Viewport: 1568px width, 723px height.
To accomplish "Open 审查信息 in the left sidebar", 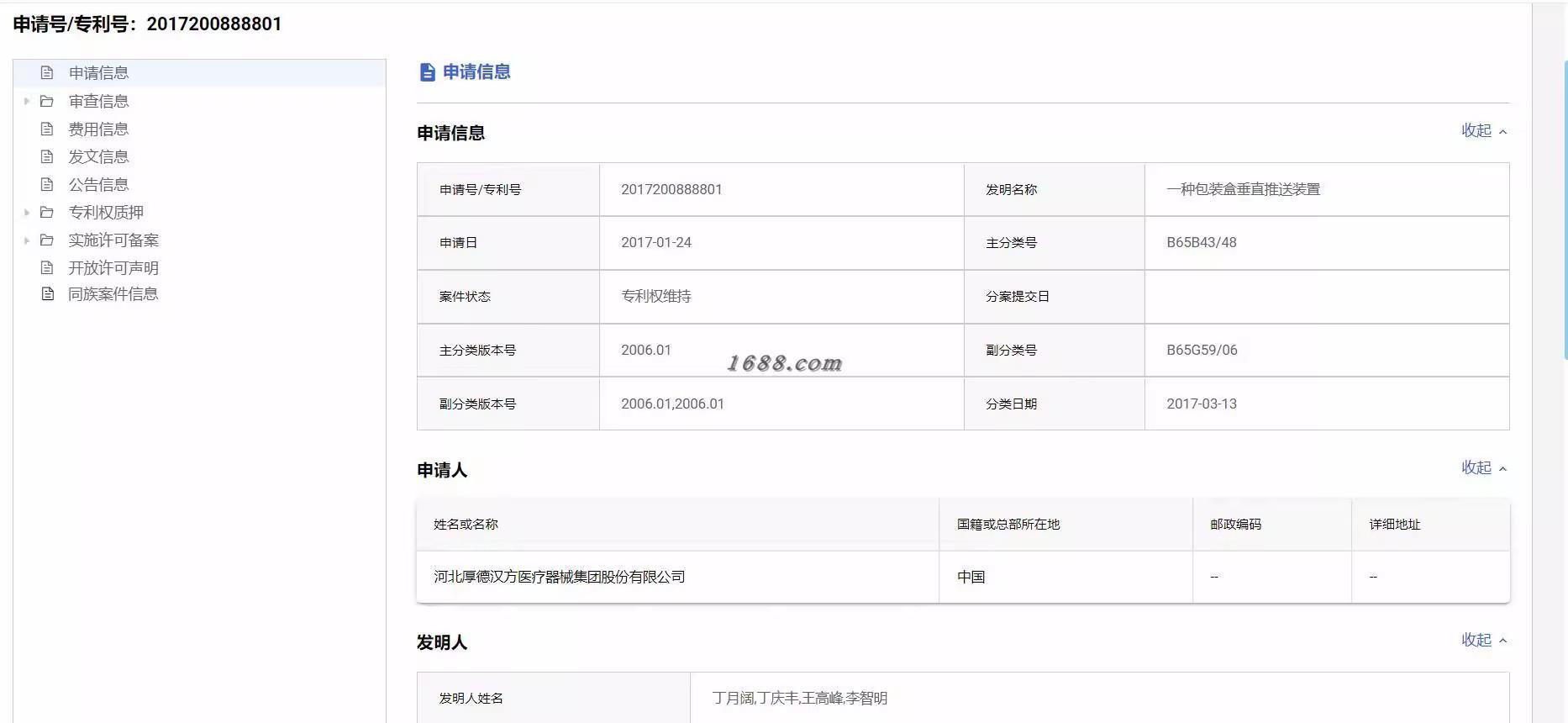I will point(98,101).
